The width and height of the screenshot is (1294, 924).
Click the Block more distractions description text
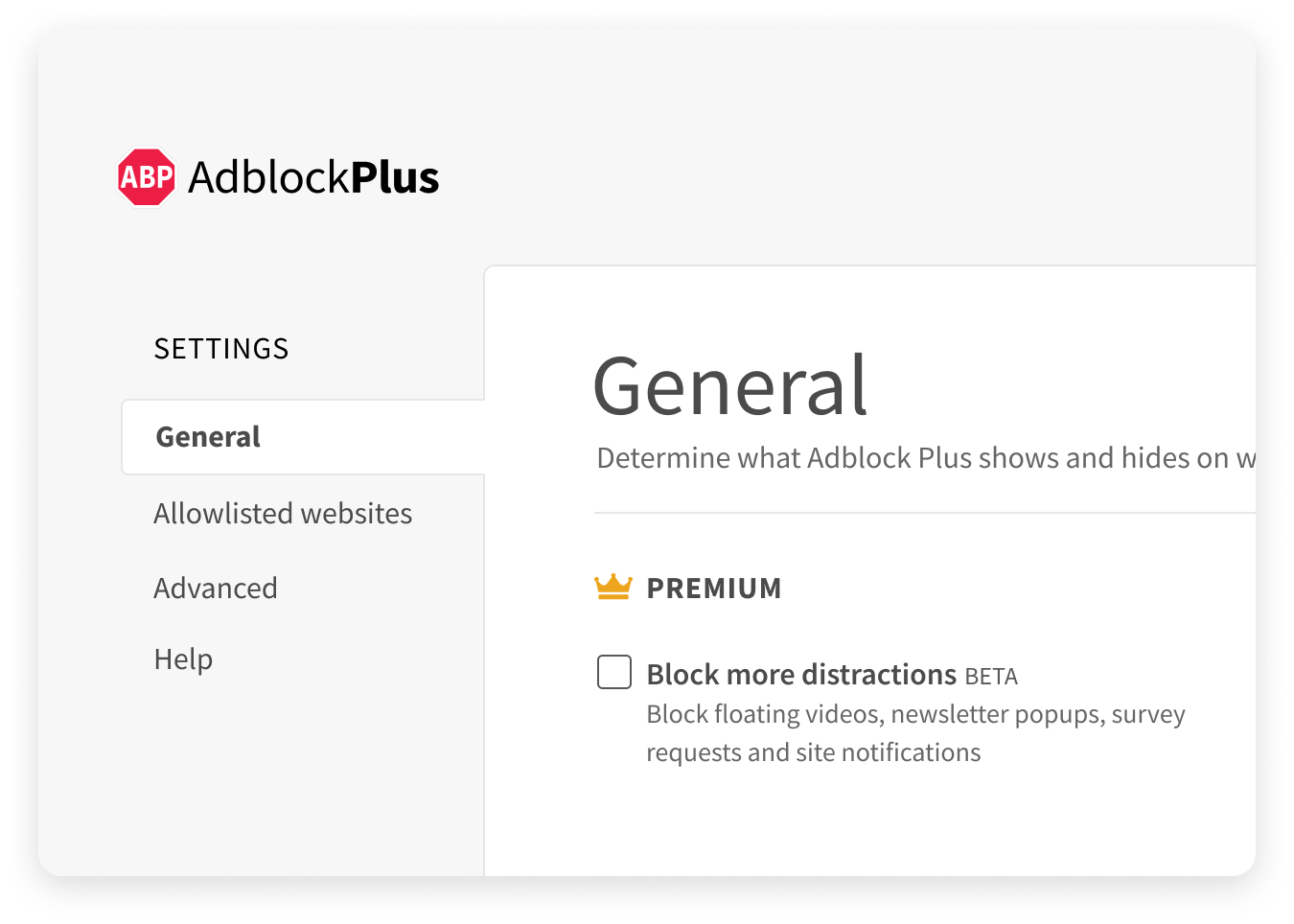pyautogui.click(x=915, y=732)
